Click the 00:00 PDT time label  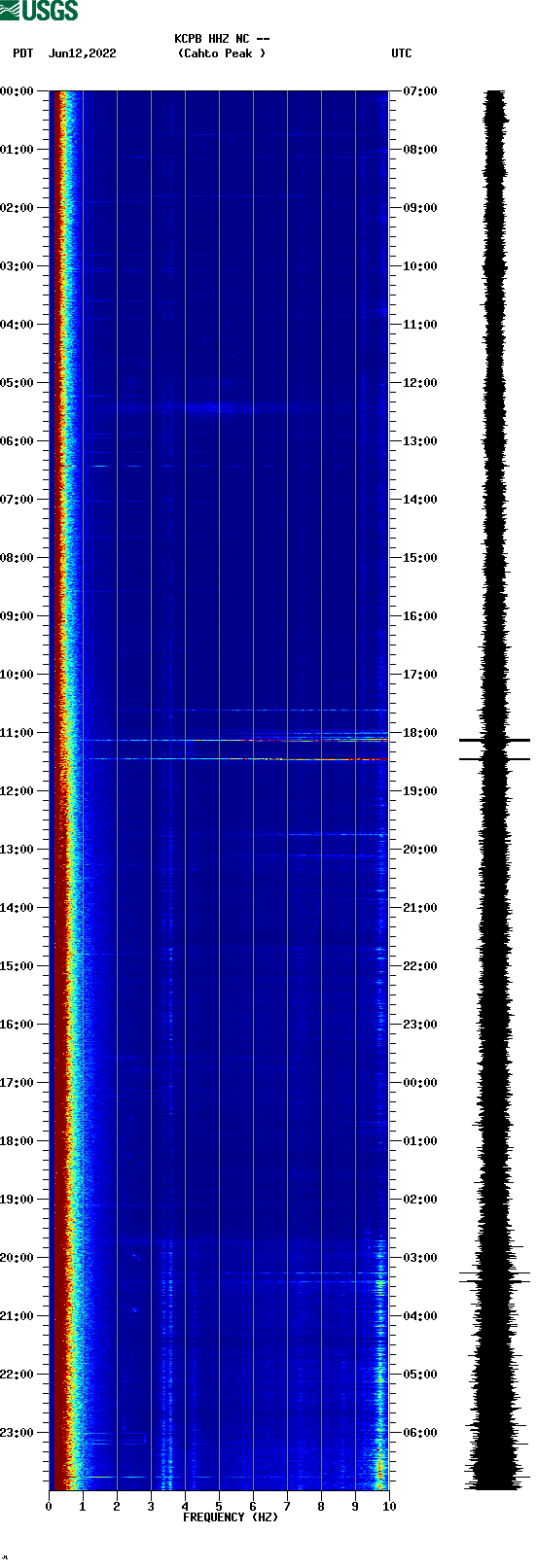click(x=18, y=91)
